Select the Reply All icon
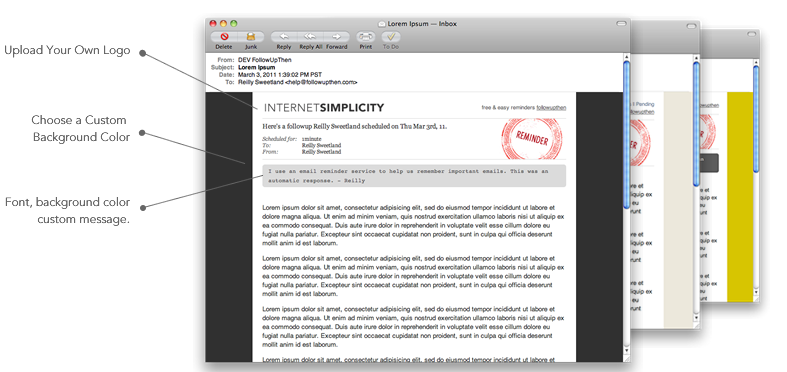 310,37
